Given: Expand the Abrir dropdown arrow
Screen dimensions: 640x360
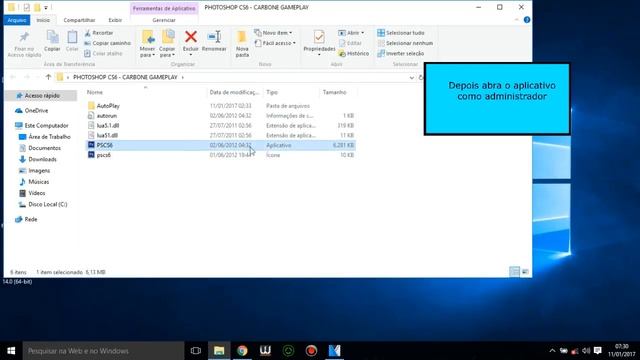Looking at the screenshot, I should pos(362,33).
